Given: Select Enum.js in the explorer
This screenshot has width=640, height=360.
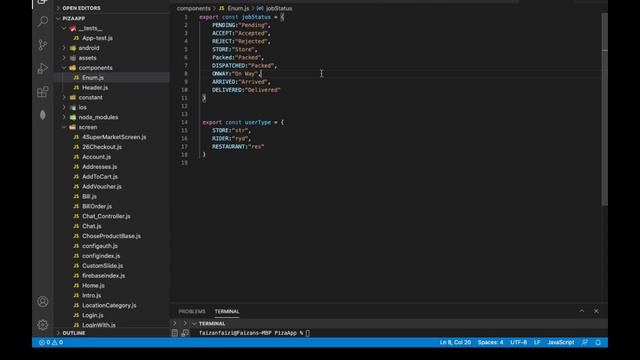Looking at the screenshot, I should coord(93,78).
